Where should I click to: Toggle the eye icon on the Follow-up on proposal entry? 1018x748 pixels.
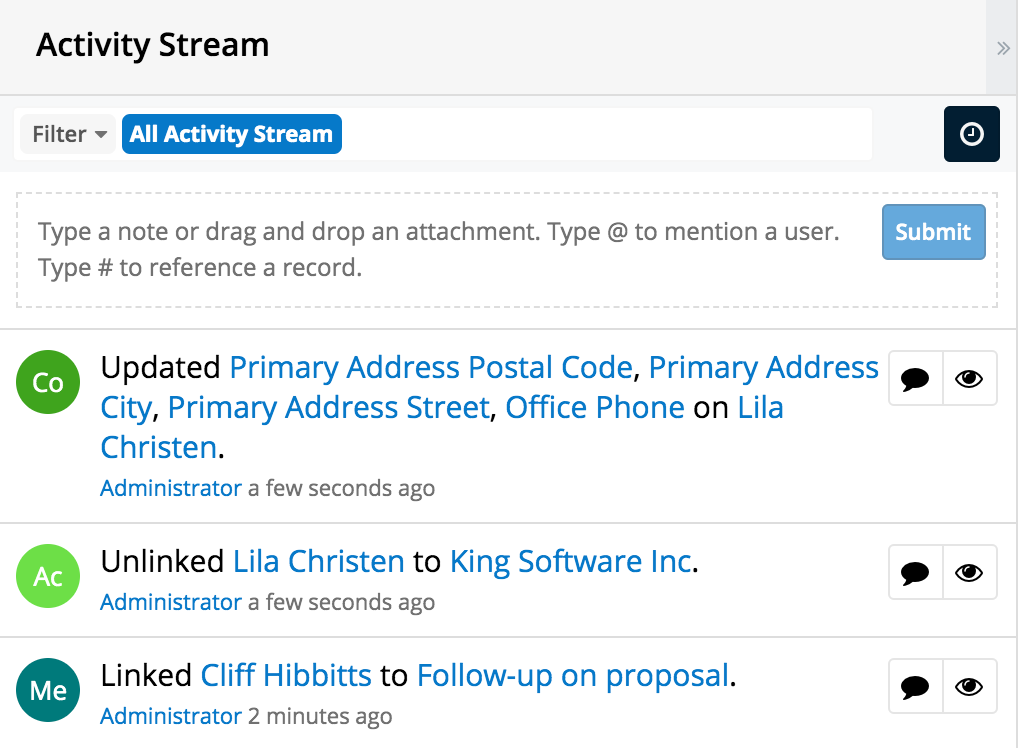[969, 686]
